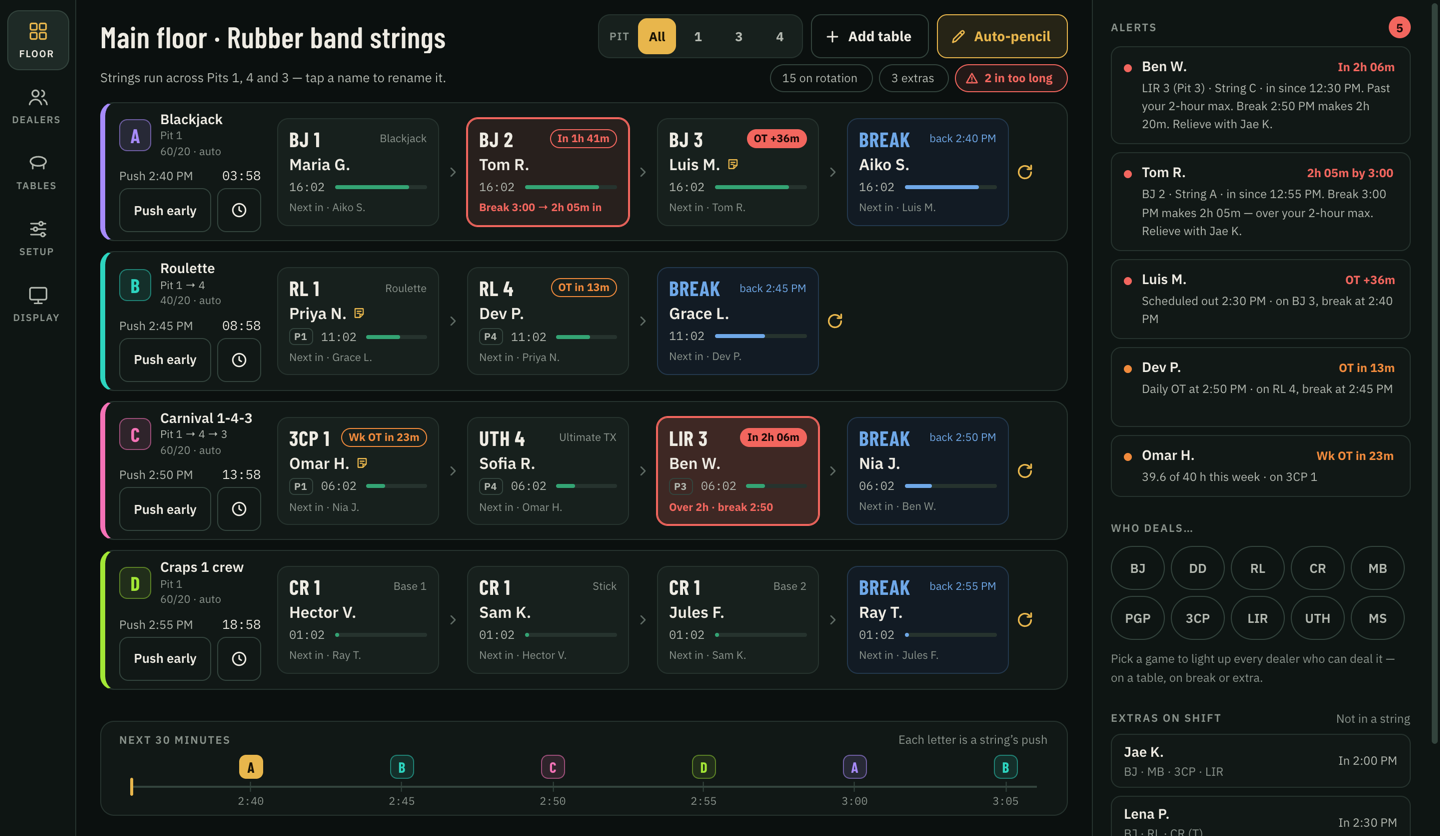Click Push early for the Roulette string

(165, 360)
